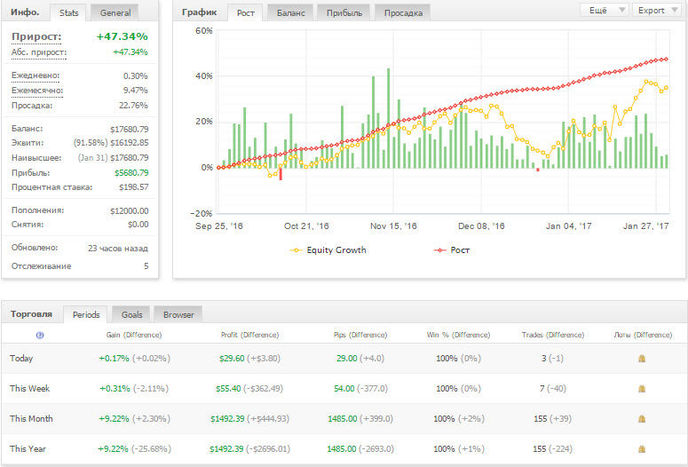This screenshot has height=467, width=688.
Task: Switch to the General tab
Action: tap(115, 13)
